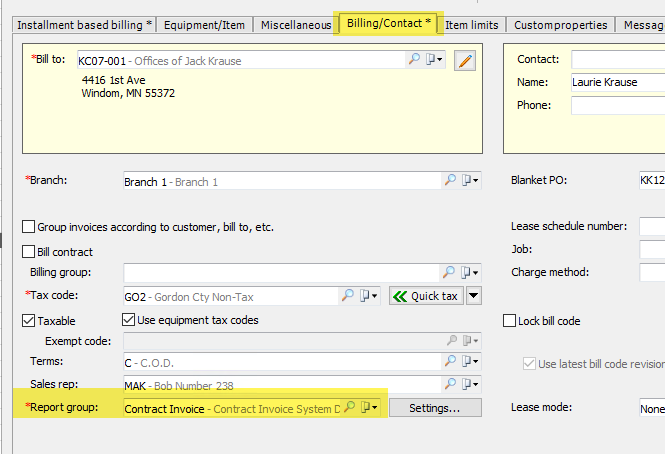Click the Blanket PO field

pyautogui.click(x=652, y=180)
